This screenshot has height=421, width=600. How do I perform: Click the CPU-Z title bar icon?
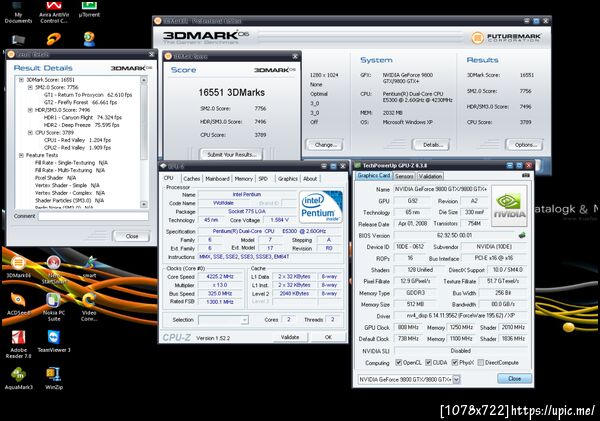[x=163, y=166]
